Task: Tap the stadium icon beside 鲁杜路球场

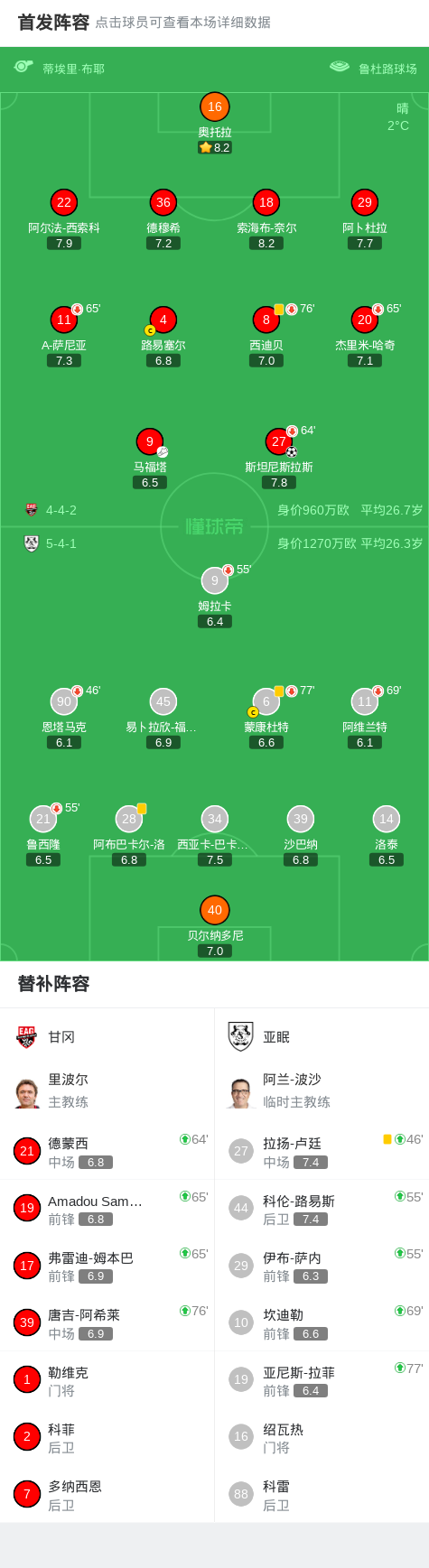Action: (x=340, y=67)
